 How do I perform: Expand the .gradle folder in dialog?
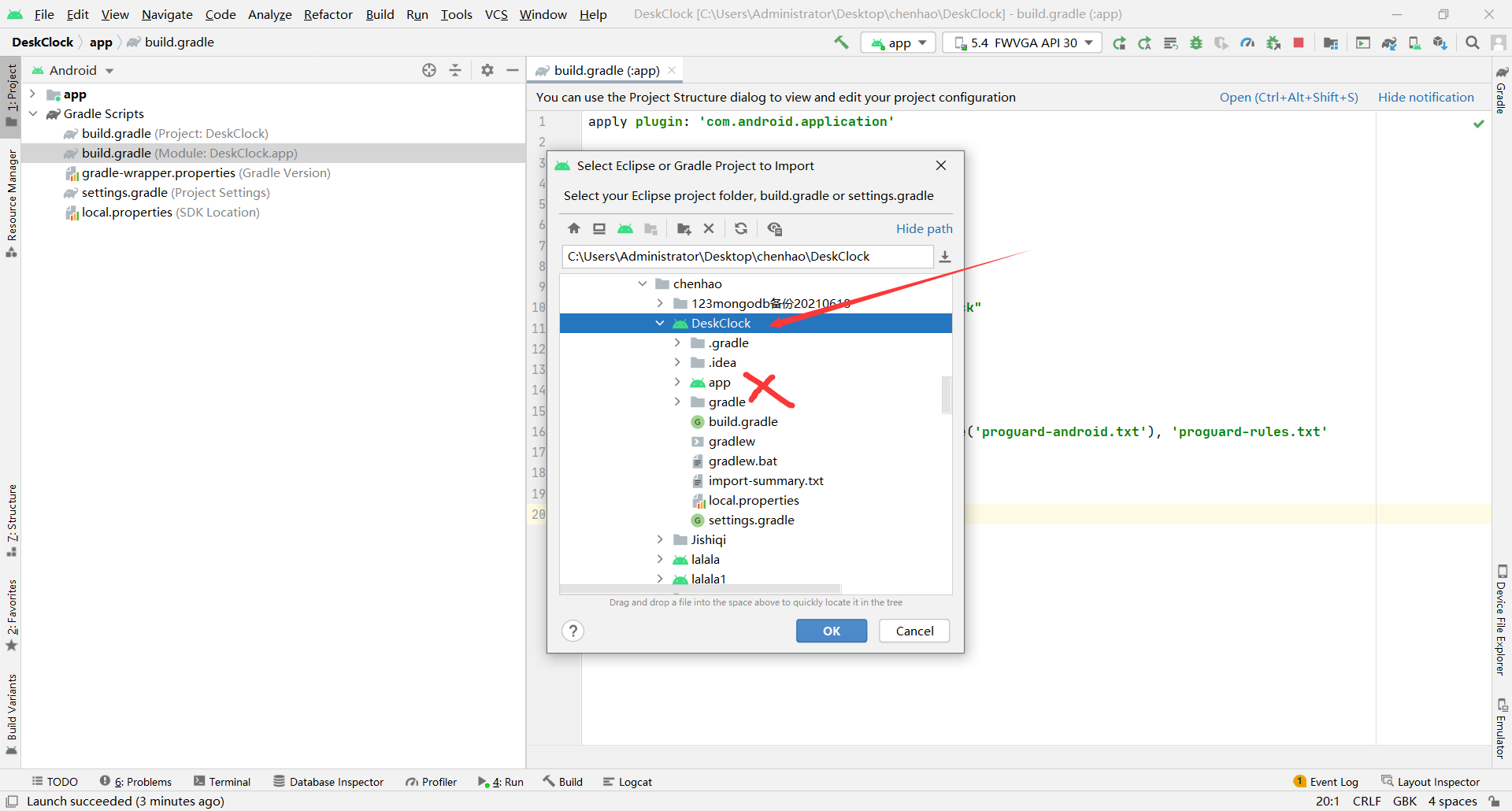677,343
